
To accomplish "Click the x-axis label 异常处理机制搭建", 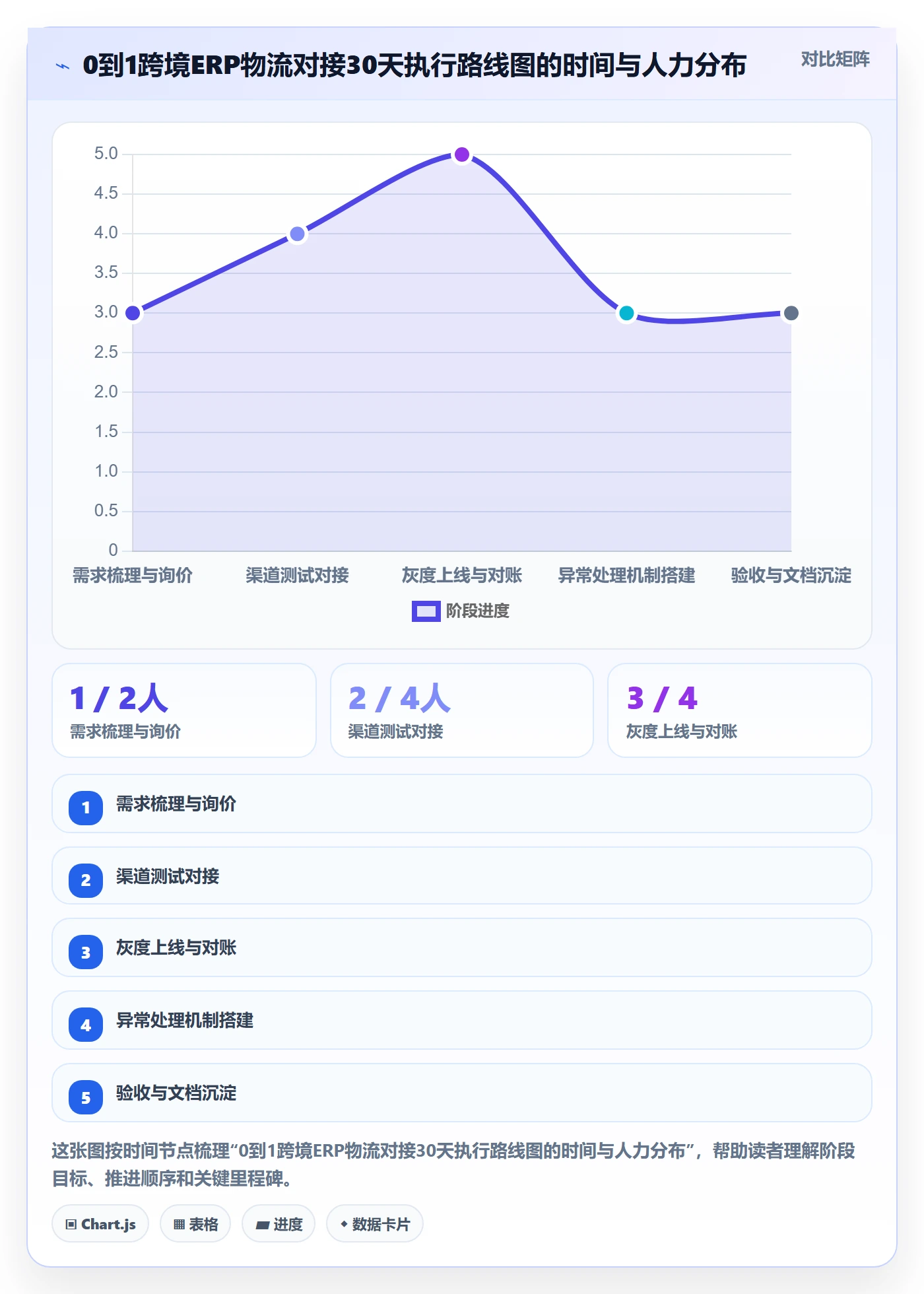I will point(626,576).
